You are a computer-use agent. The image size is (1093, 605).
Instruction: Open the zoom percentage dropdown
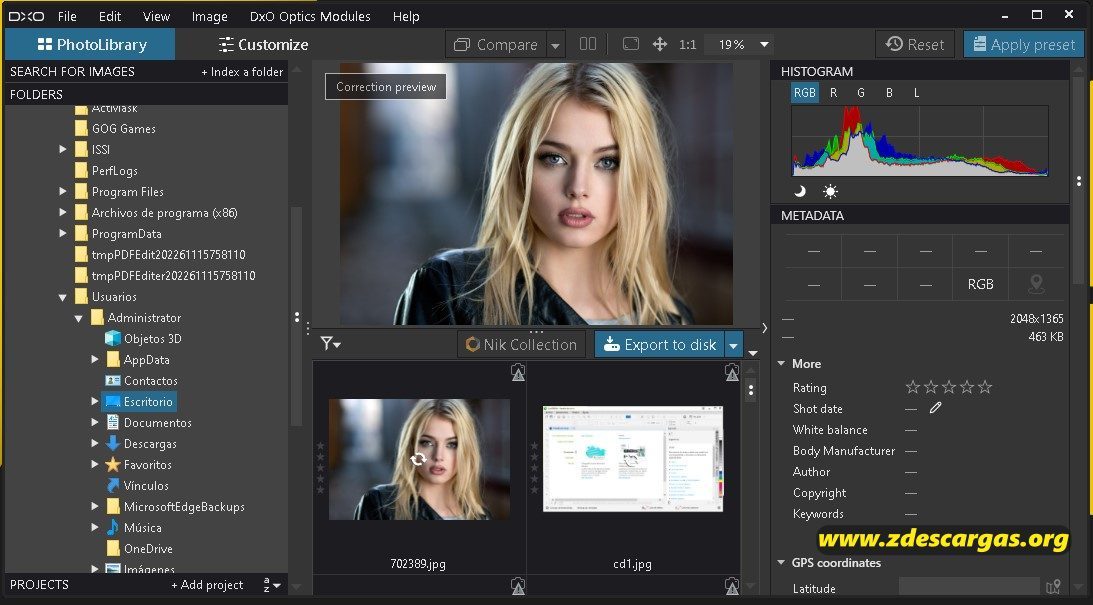coord(764,45)
